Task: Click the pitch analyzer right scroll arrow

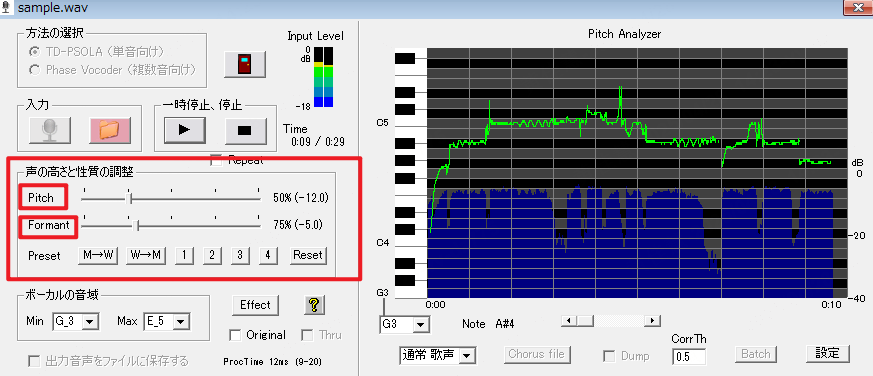Action: point(653,321)
